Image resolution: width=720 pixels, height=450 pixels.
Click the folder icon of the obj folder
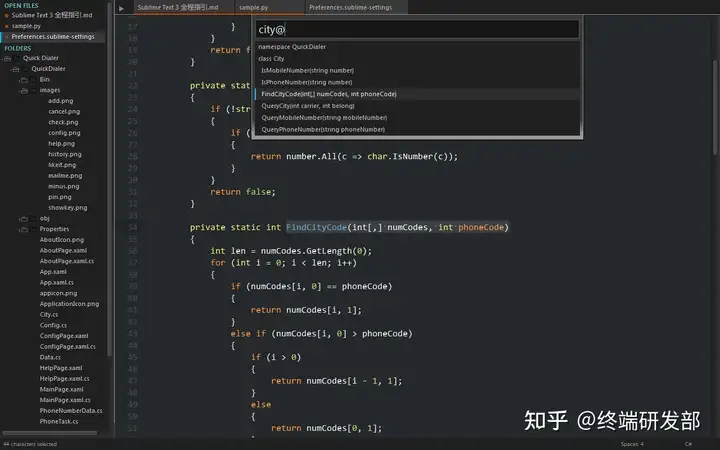click(x=24, y=219)
